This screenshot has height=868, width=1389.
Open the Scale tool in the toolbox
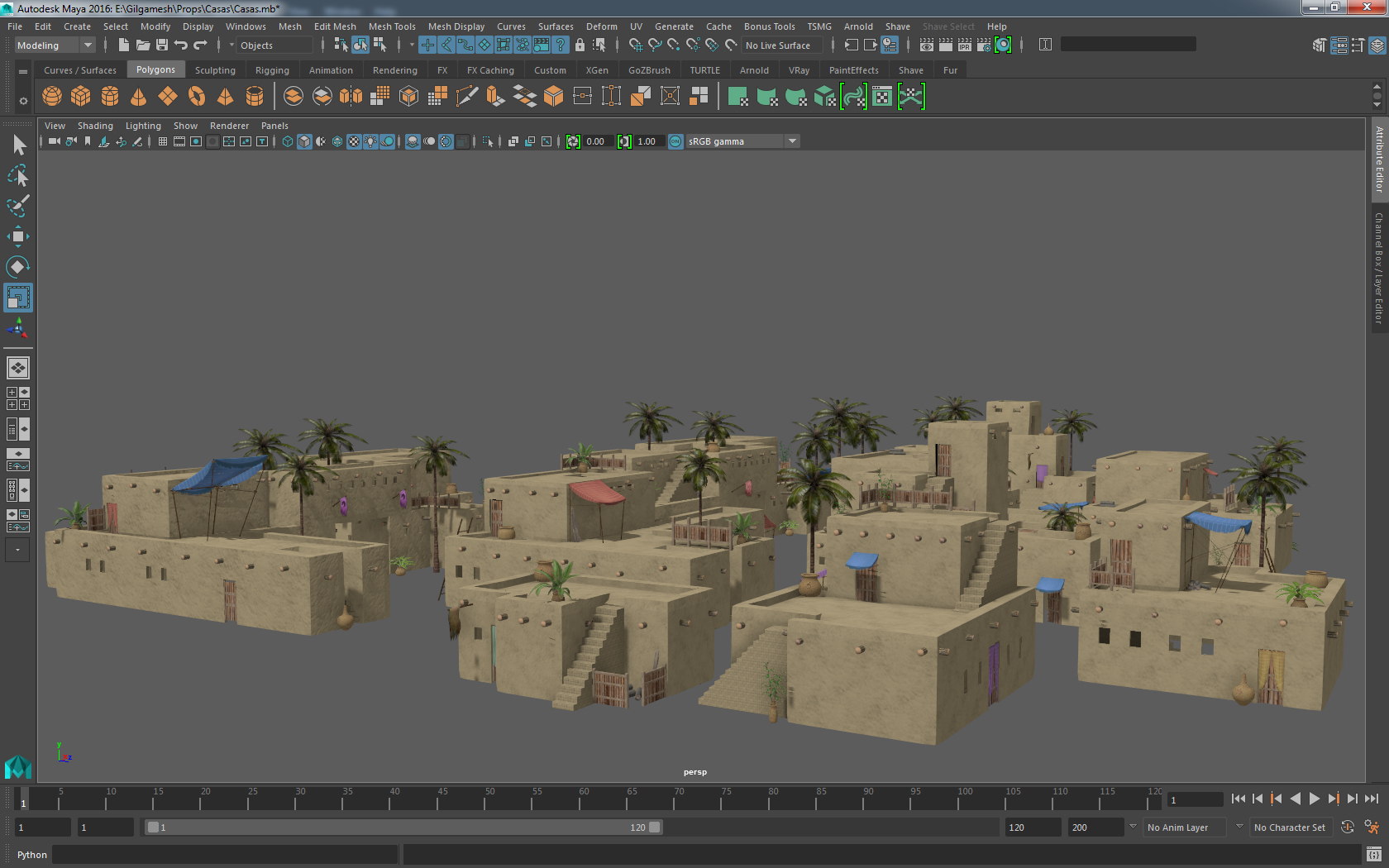tap(17, 298)
